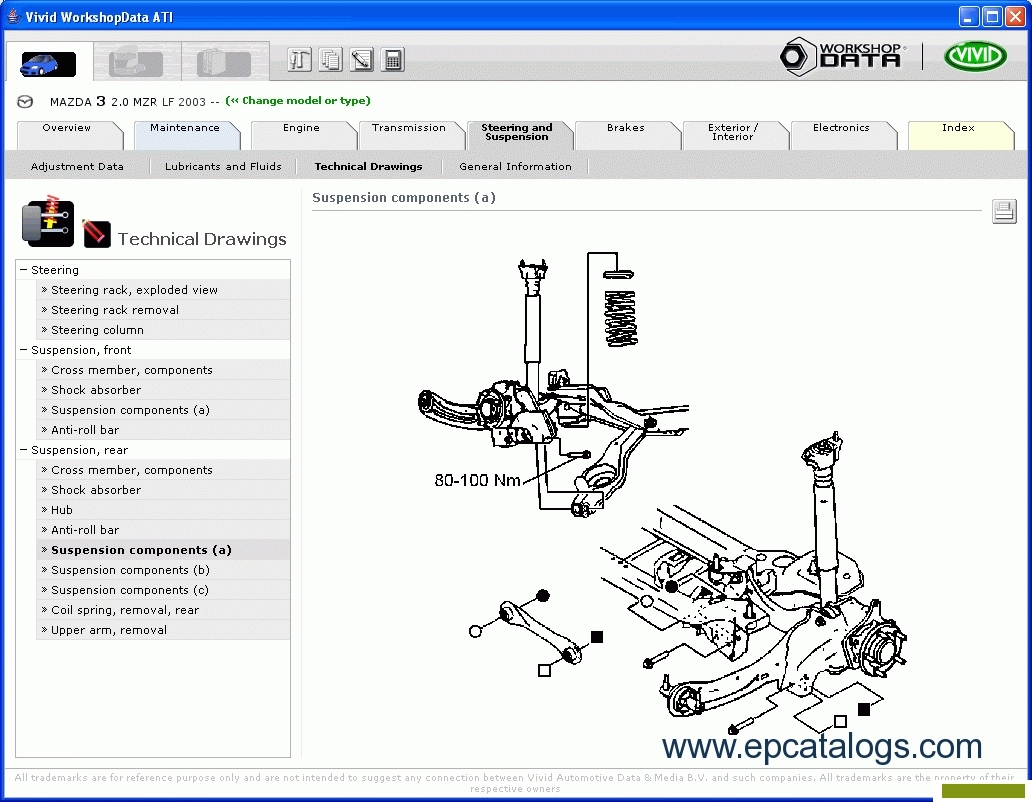Screen dimensions: 1032x802
Task: Close the Vivid WorkshopData window
Action: (x=1016, y=16)
